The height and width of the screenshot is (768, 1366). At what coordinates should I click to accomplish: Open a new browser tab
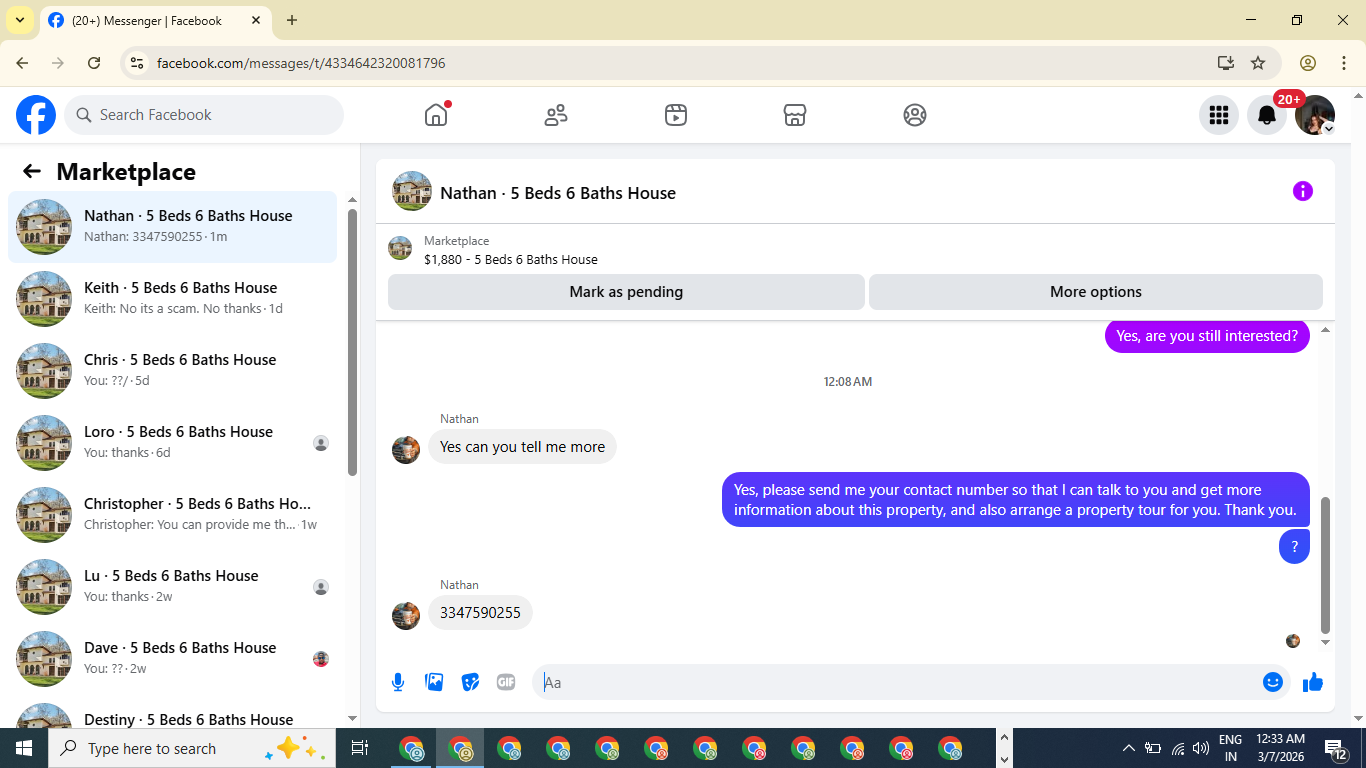coord(292,20)
